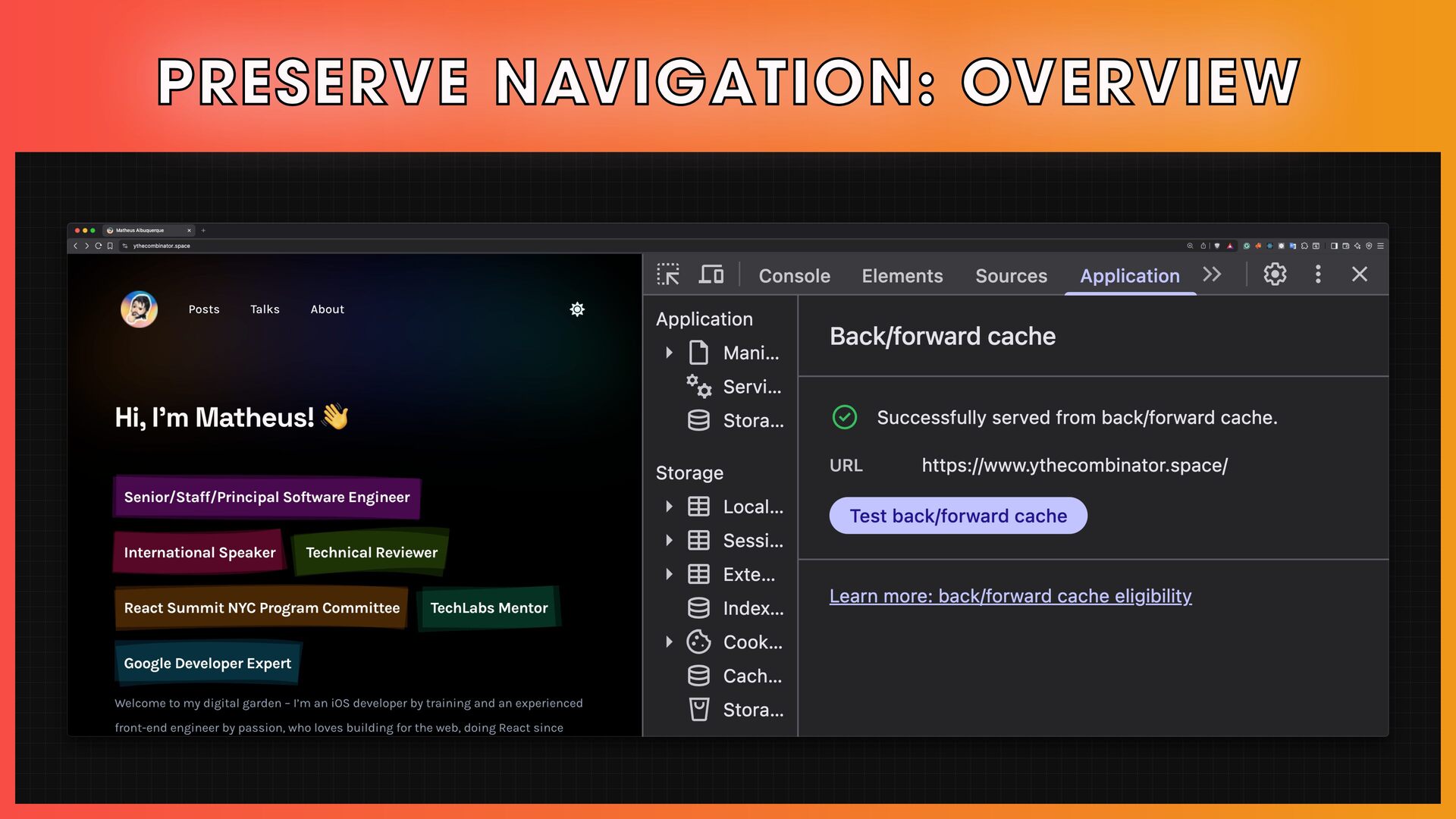Screen dimensions: 1456x819
Task: Select the Storage buckets icon item
Action: 698,710
